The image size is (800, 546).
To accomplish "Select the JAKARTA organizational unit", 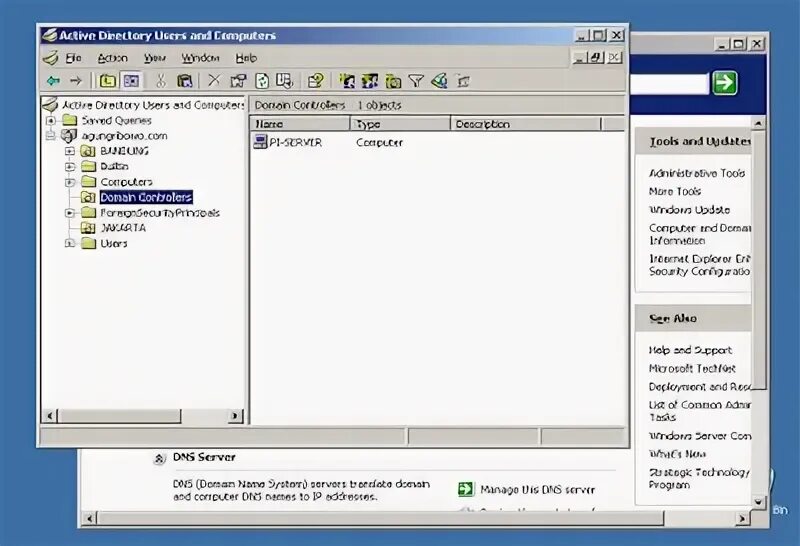I will point(123,228).
